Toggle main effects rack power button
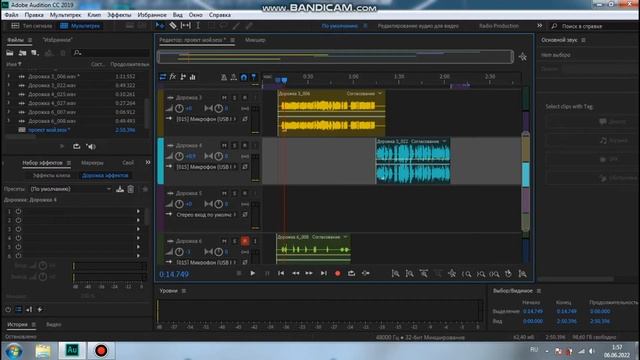The height and width of the screenshot is (360, 640). [8, 309]
